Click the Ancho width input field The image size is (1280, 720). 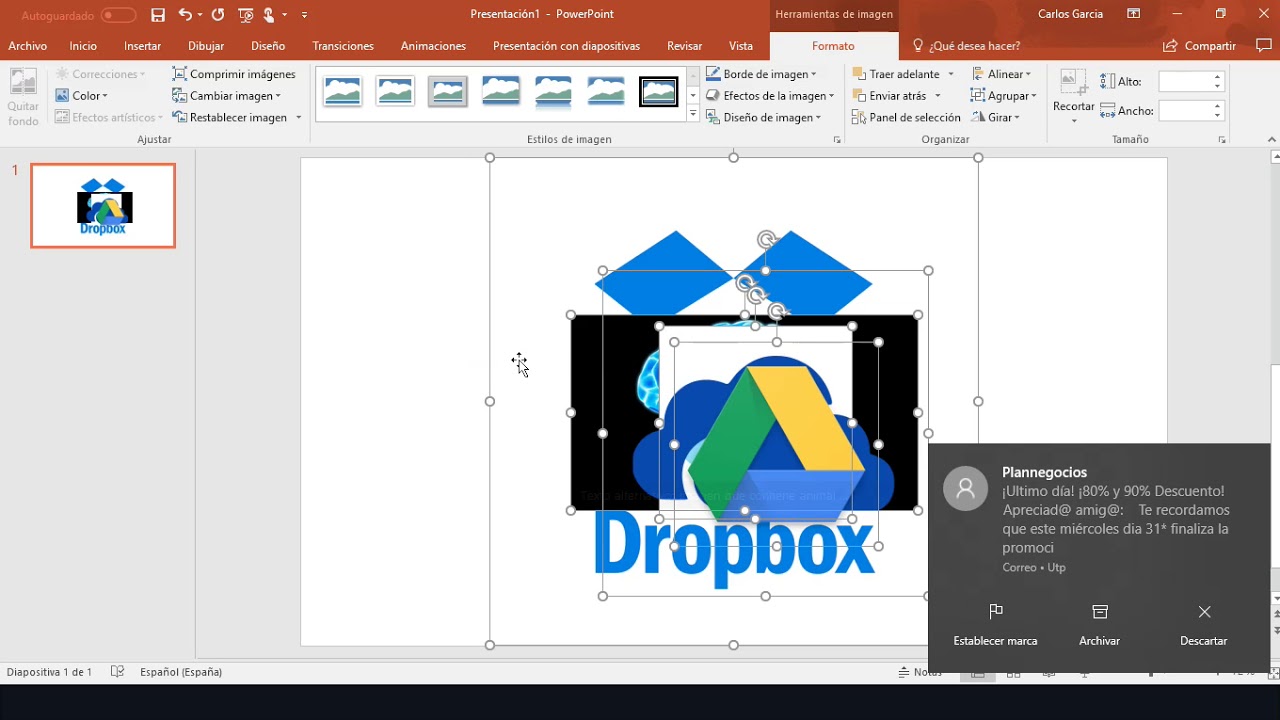coord(1184,111)
